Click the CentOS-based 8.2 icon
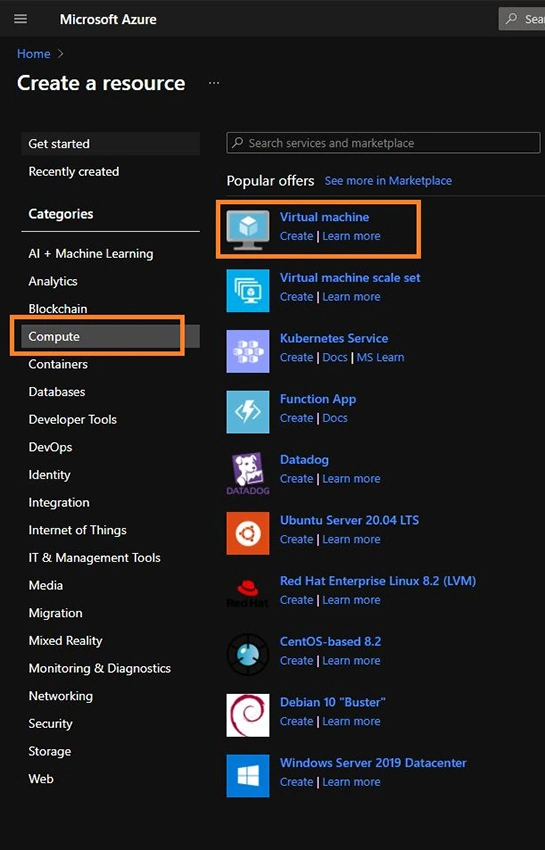The image size is (545, 850). (x=248, y=654)
